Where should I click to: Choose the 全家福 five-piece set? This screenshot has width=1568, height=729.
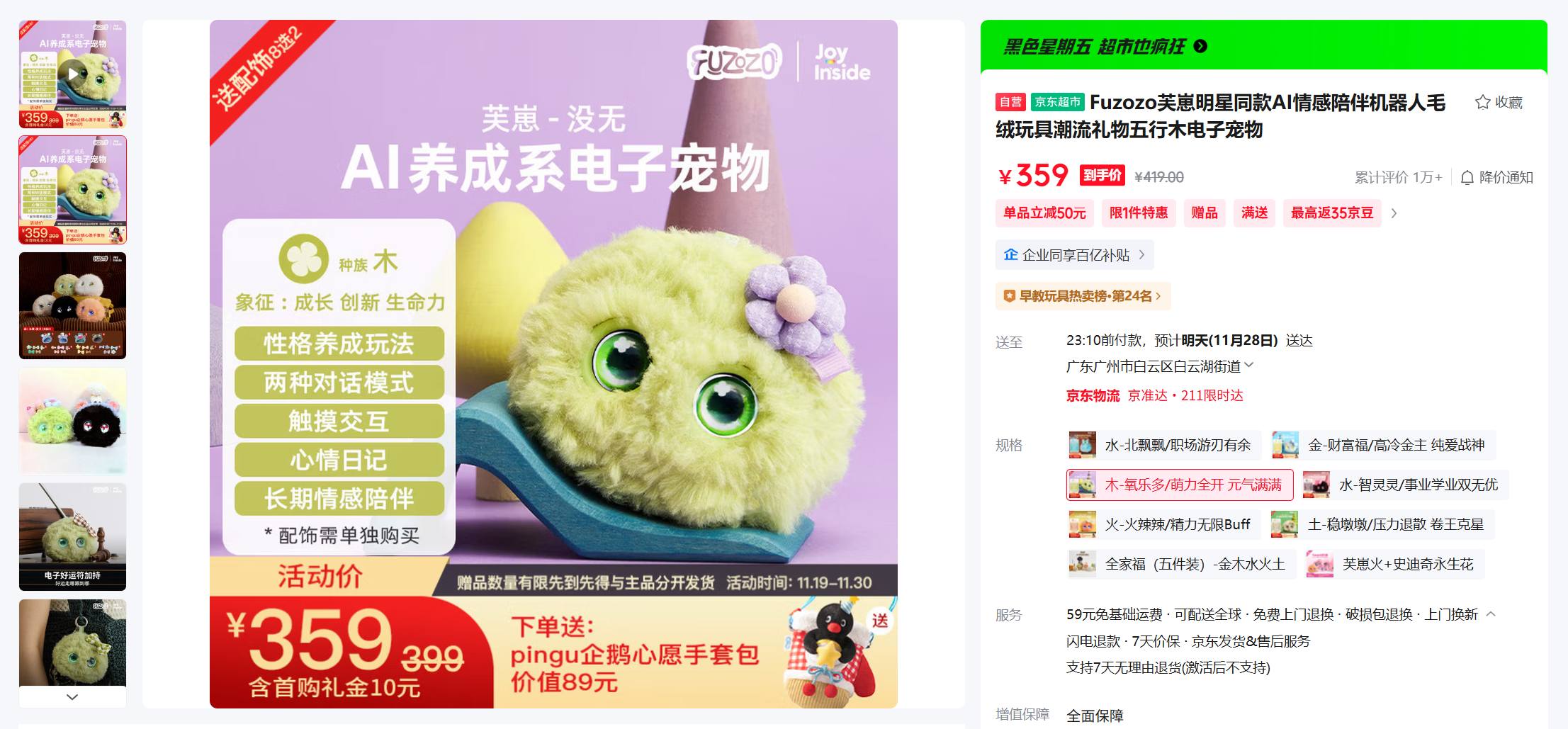1181,564
